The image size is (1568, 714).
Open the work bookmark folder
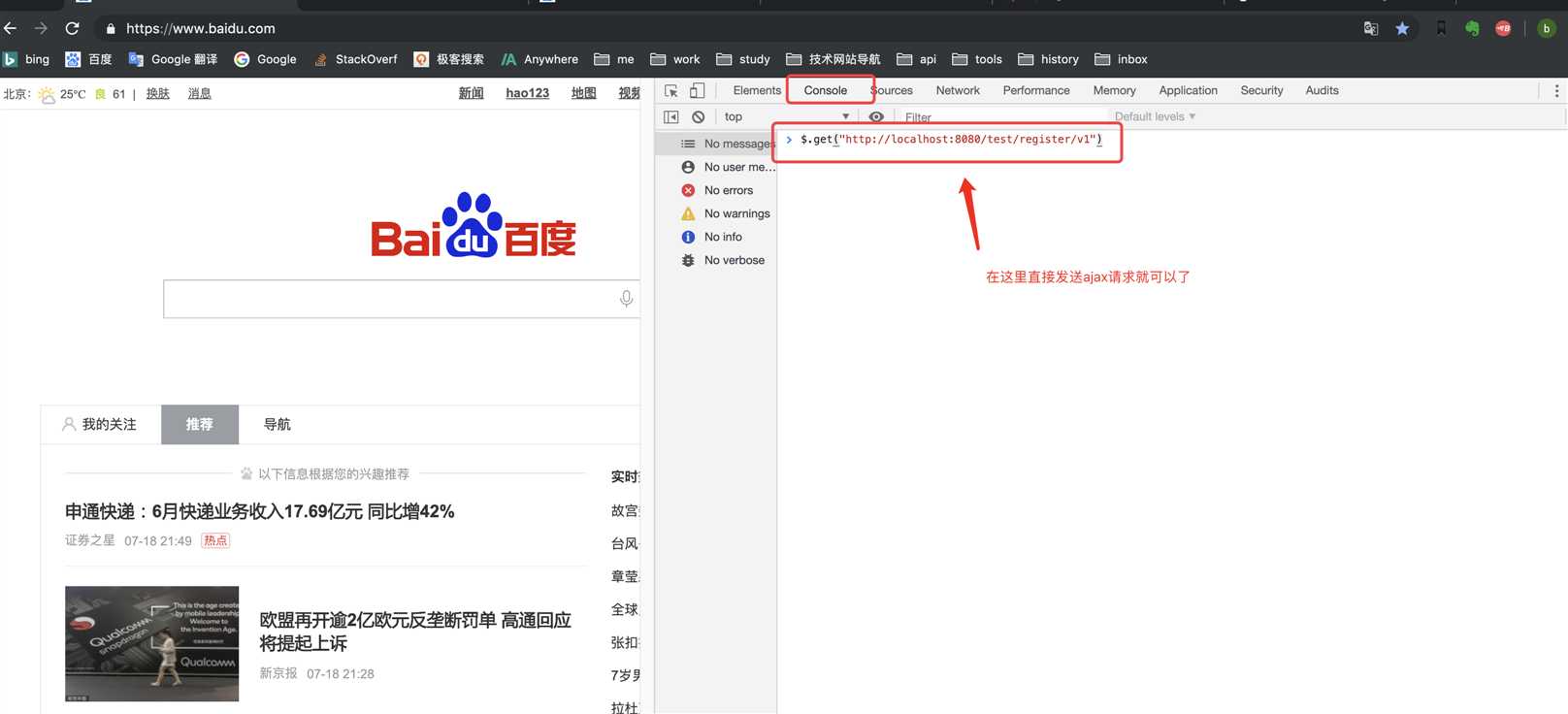click(675, 59)
